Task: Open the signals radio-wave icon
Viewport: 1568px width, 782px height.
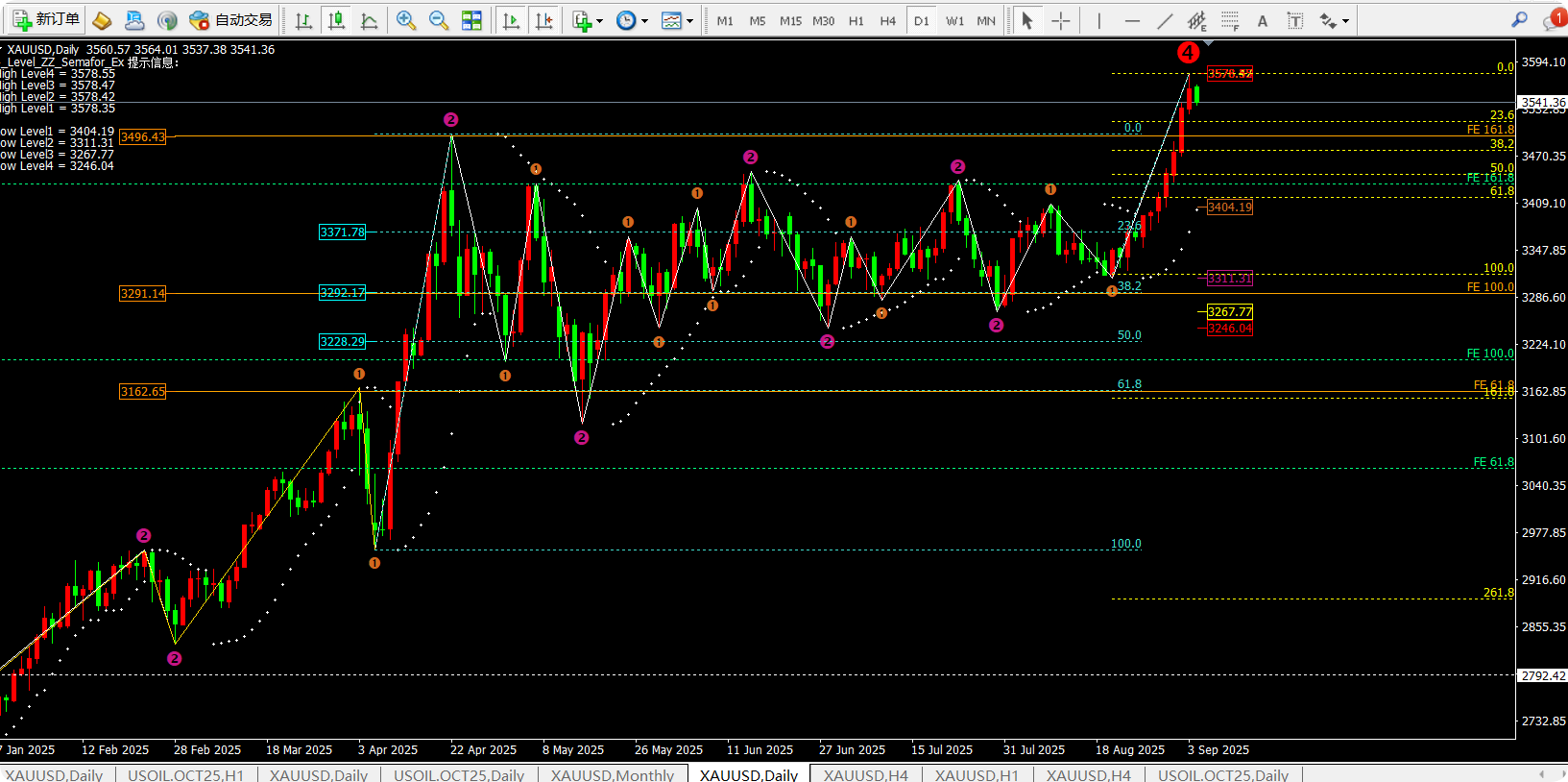Action: [x=167, y=20]
